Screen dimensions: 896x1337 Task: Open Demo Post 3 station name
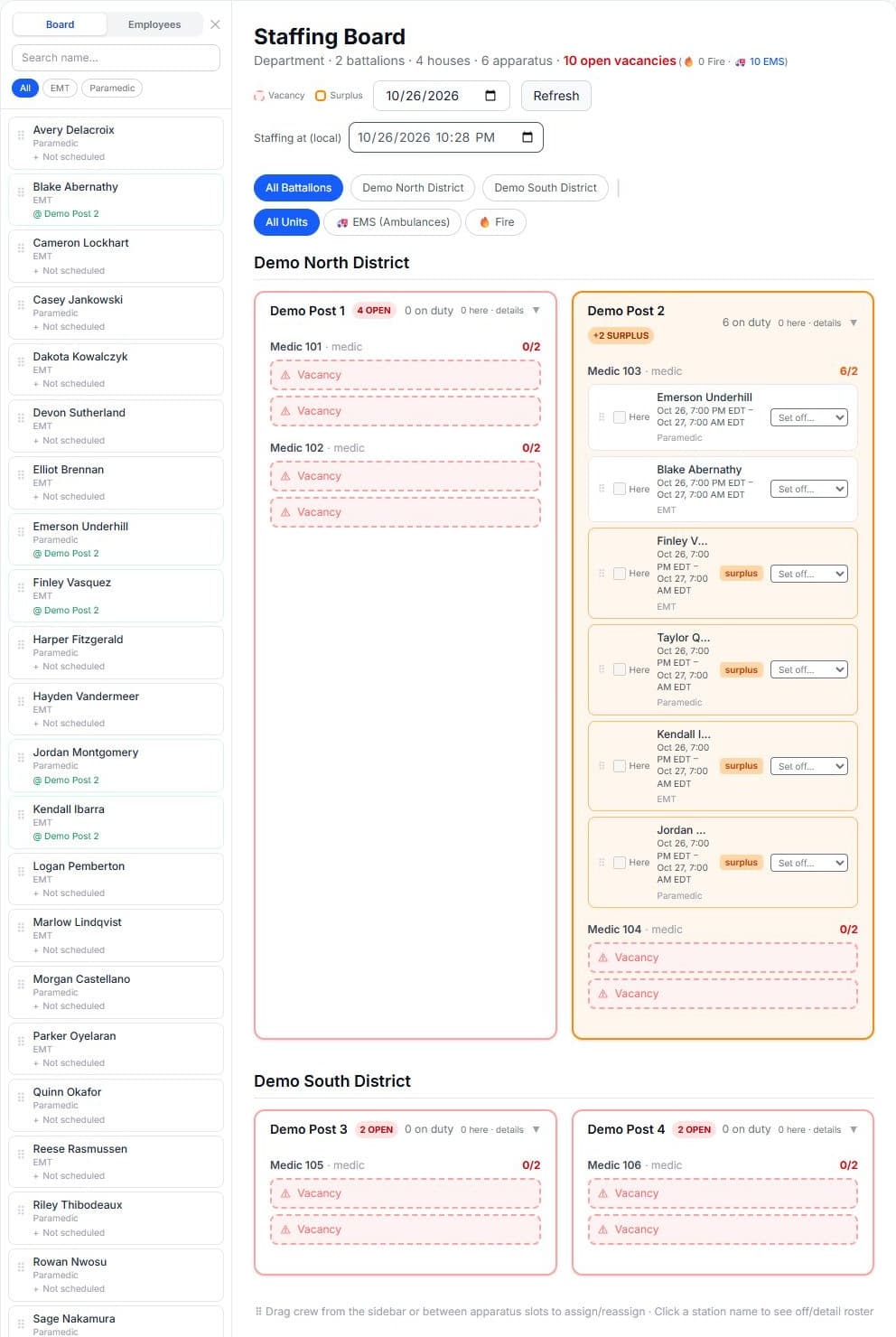coord(308,1129)
